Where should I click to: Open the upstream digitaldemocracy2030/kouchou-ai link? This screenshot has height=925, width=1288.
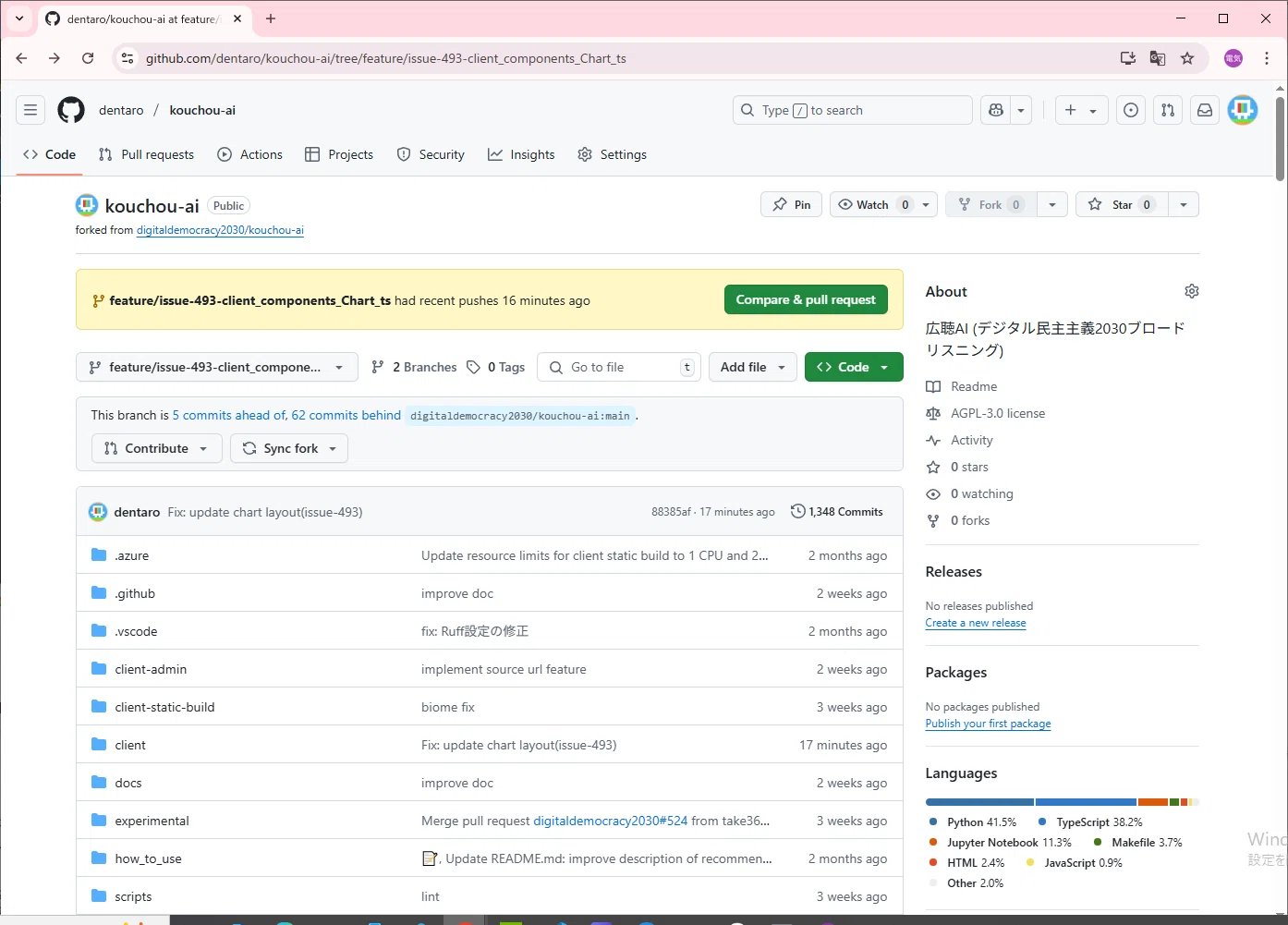tap(220, 230)
